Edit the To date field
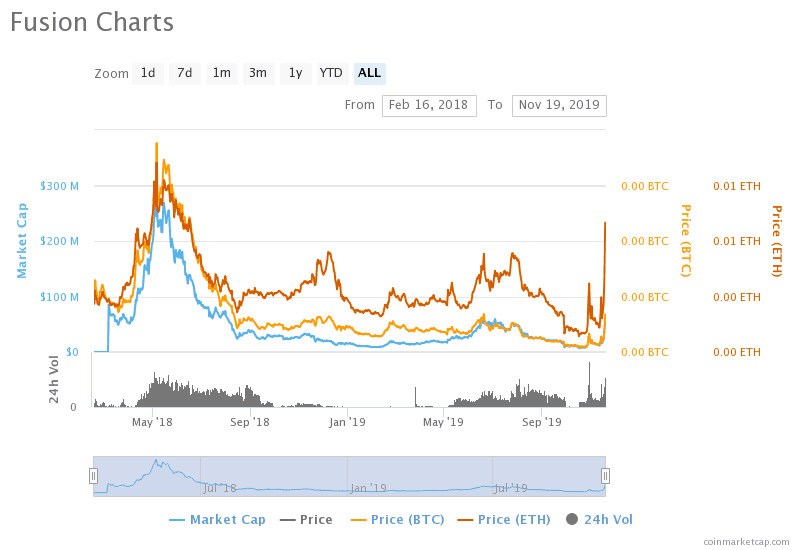Image resolution: width=800 pixels, height=550 pixels. tap(559, 106)
